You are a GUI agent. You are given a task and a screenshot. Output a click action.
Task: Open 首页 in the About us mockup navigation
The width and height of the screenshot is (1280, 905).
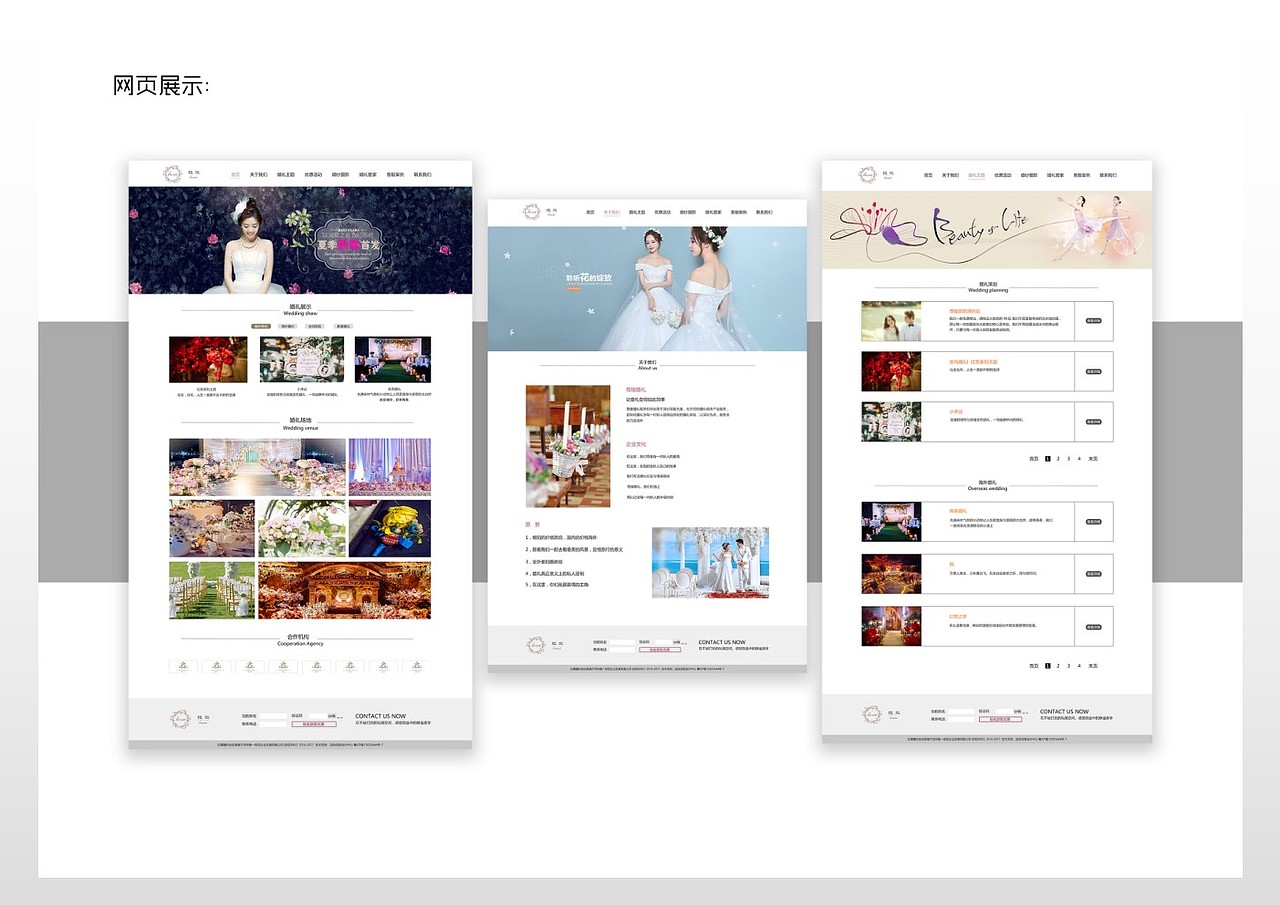[590, 212]
